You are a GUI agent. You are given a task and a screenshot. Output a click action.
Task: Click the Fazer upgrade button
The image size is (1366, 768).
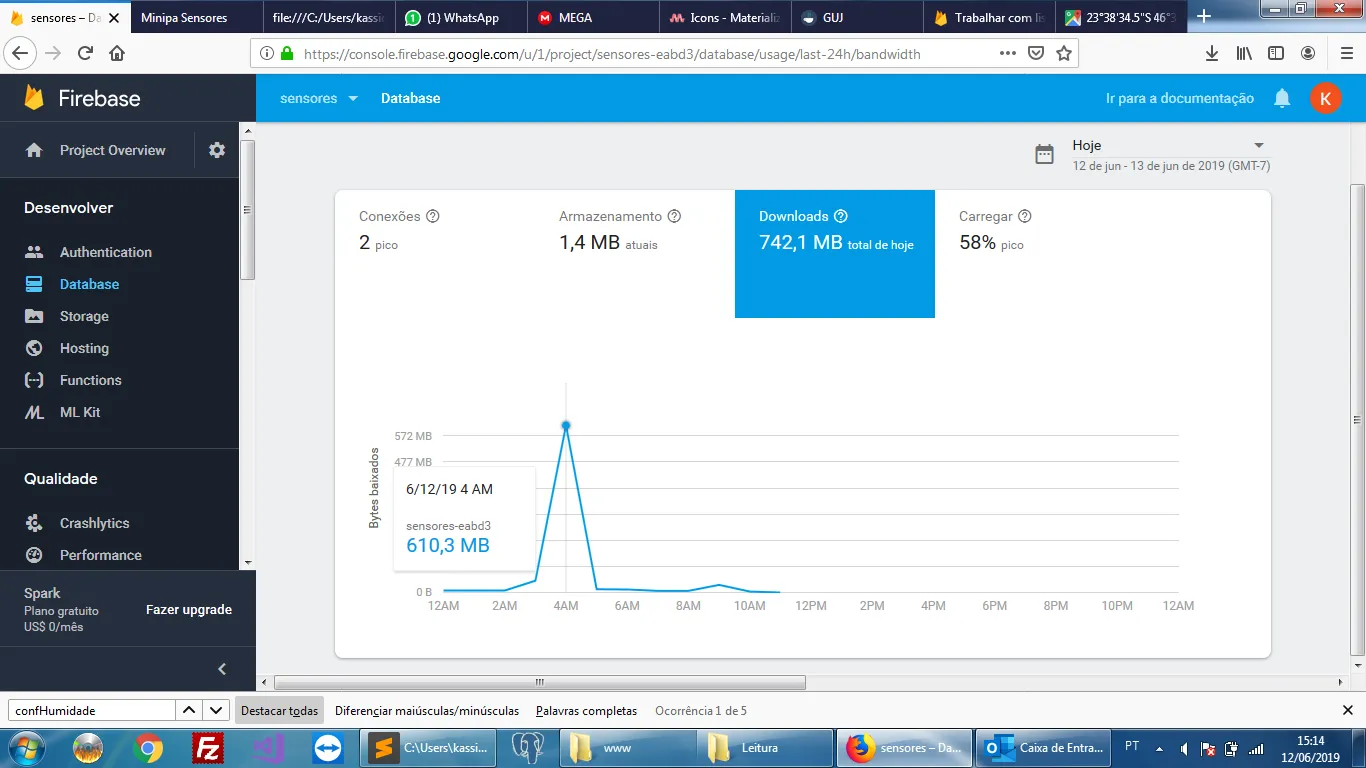[x=188, y=609]
